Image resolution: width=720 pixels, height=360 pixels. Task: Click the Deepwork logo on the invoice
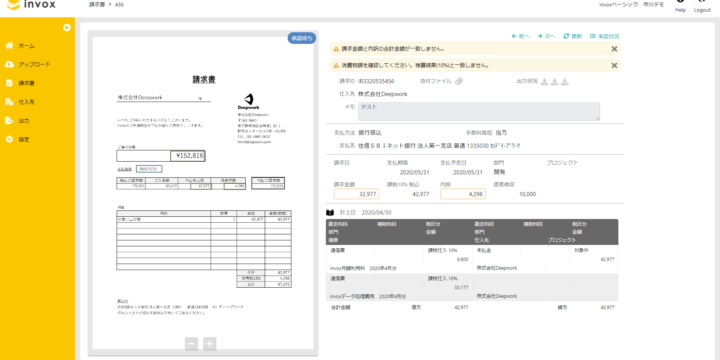(x=248, y=101)
